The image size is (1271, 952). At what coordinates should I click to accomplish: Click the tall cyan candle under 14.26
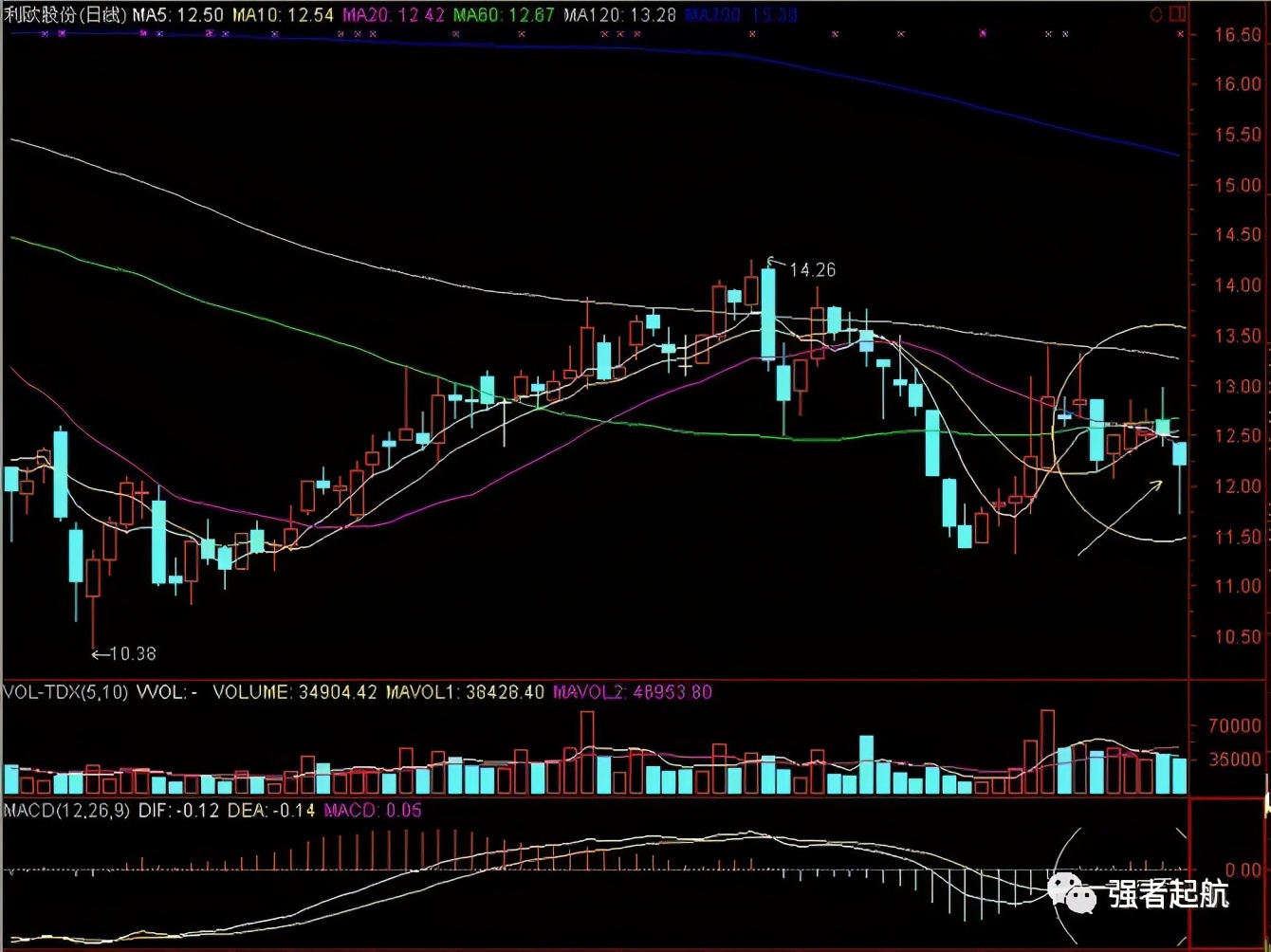point(768,314)
